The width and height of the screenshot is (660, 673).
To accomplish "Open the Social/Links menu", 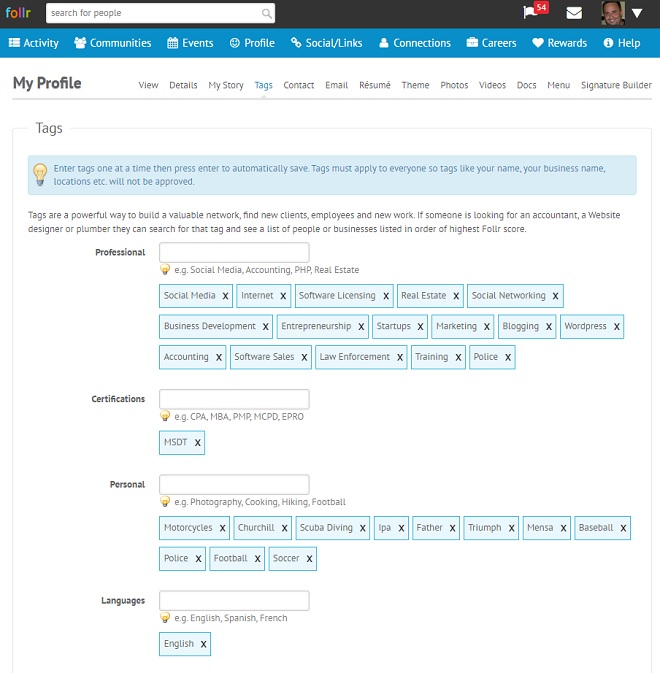I will [x=327, y=43].
